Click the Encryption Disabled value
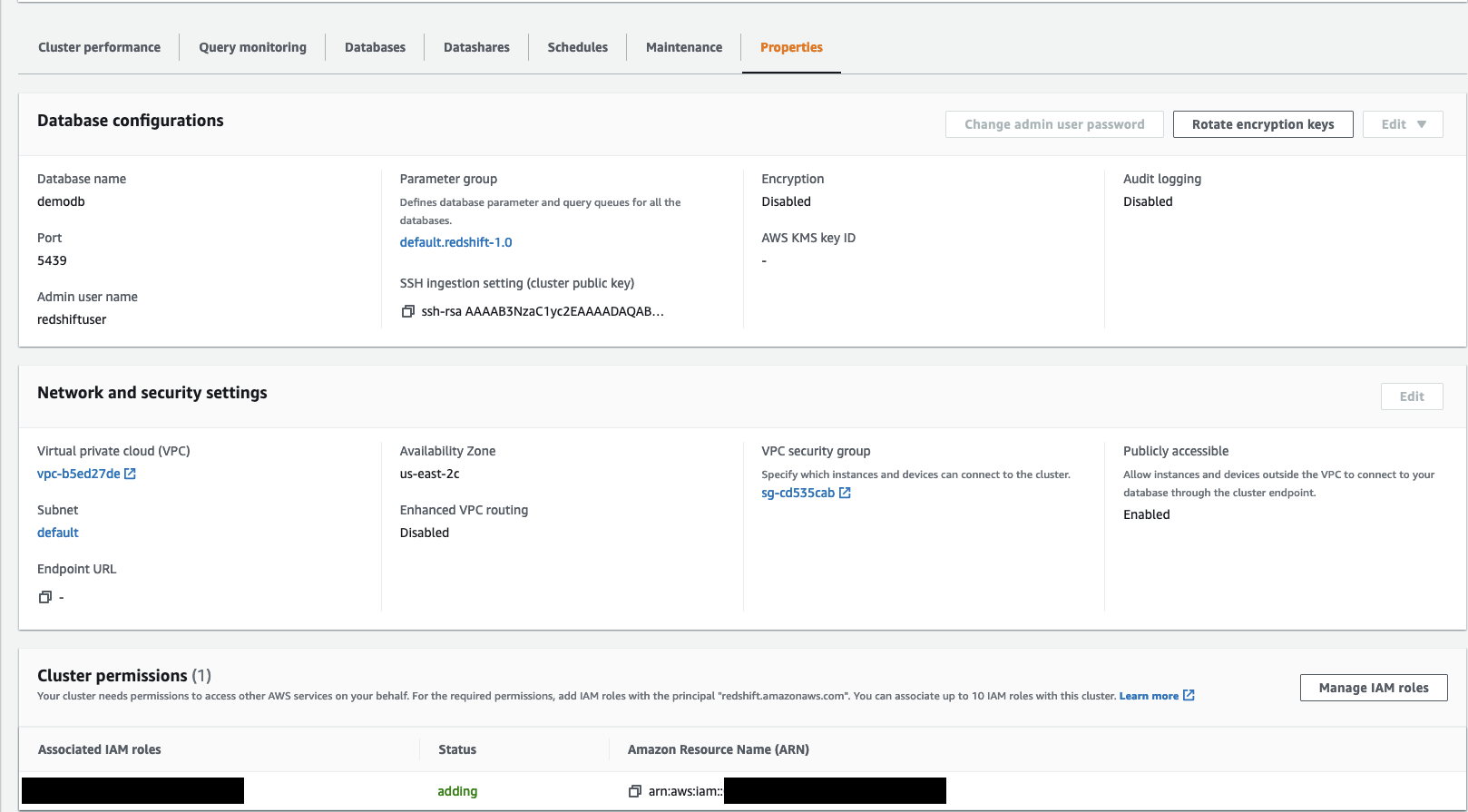 pos(786,201)
